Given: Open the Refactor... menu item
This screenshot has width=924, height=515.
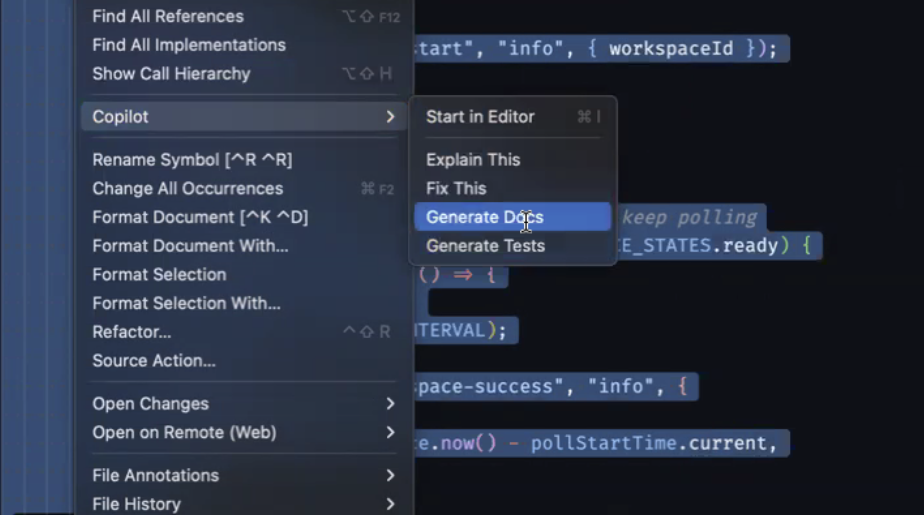Looking at the screenshot, I should [132, 332].
